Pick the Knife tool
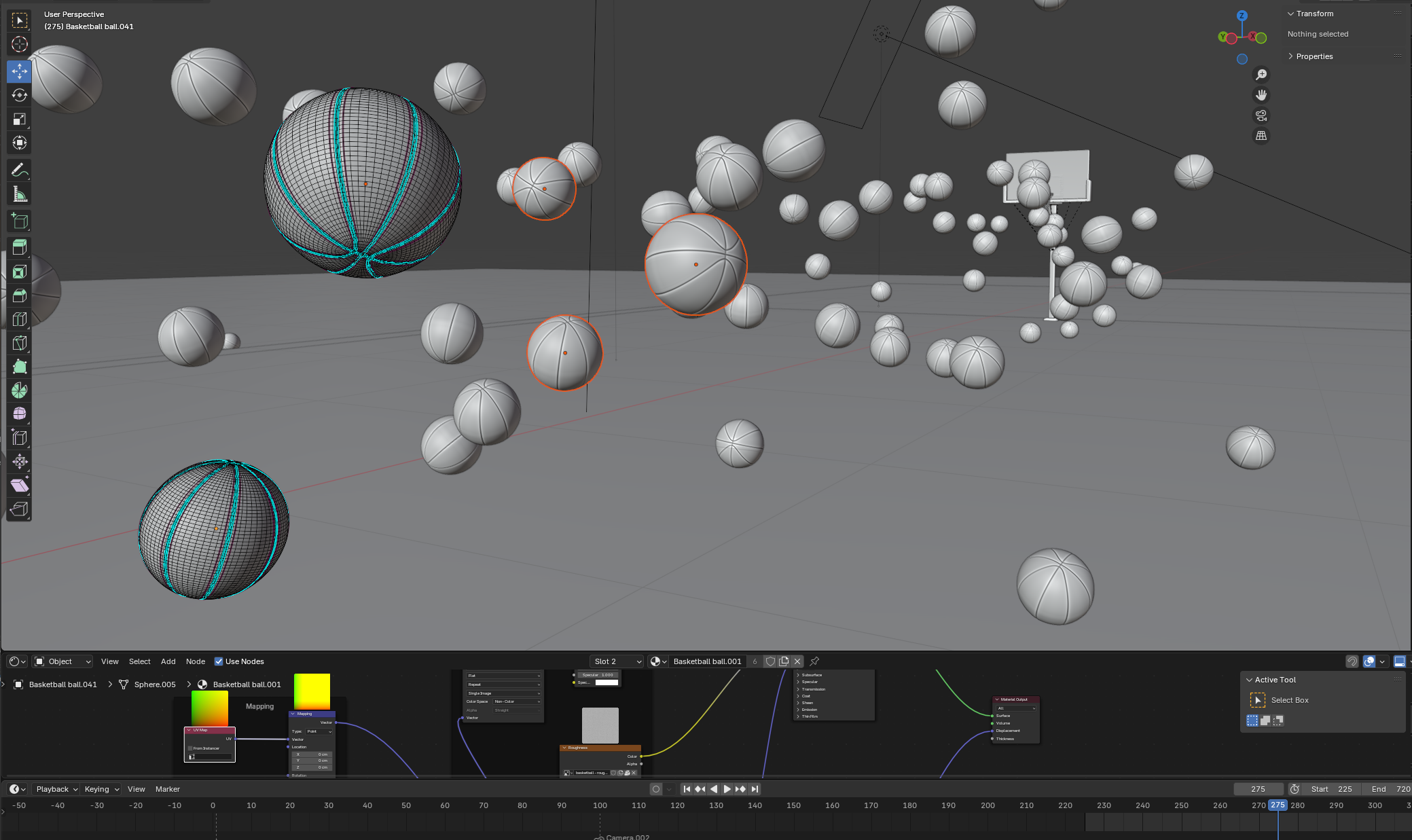Image resolution: width=1412 pixels, height=840 pixels. (19, 343)
